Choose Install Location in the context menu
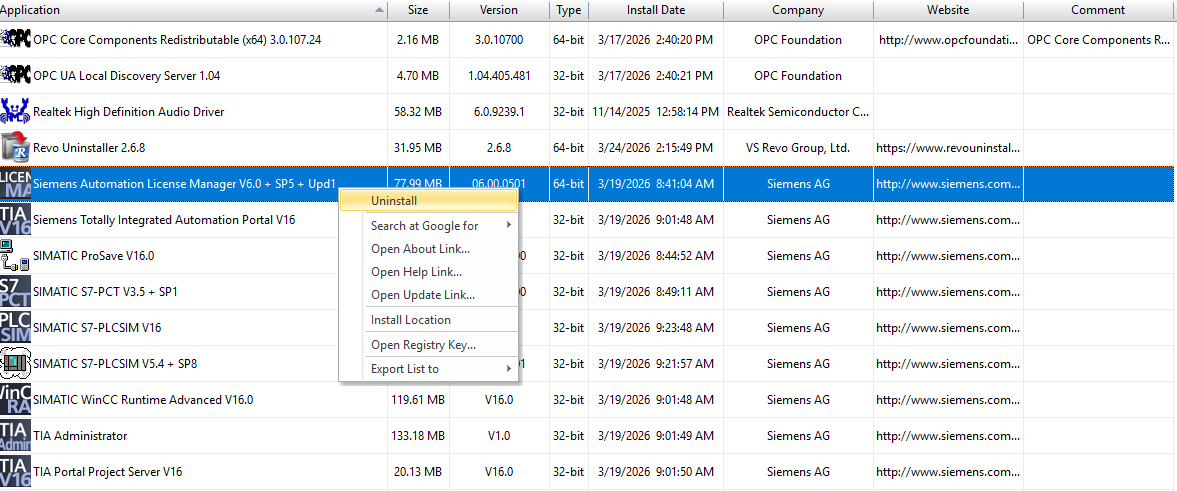This screenshot has height=491, width=1177. [x=410, y=320]
